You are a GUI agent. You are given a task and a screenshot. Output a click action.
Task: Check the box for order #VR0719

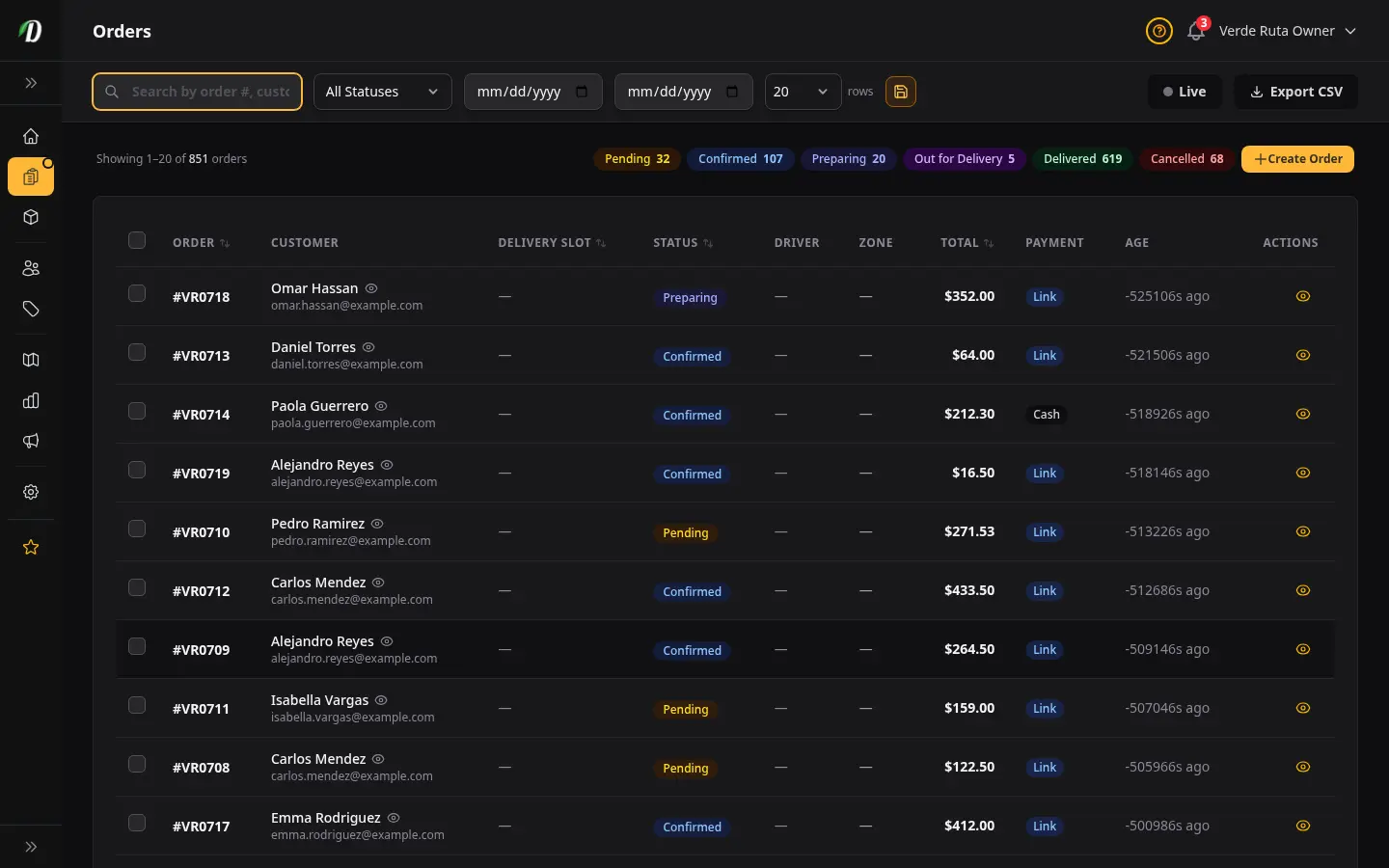point(137,470)
